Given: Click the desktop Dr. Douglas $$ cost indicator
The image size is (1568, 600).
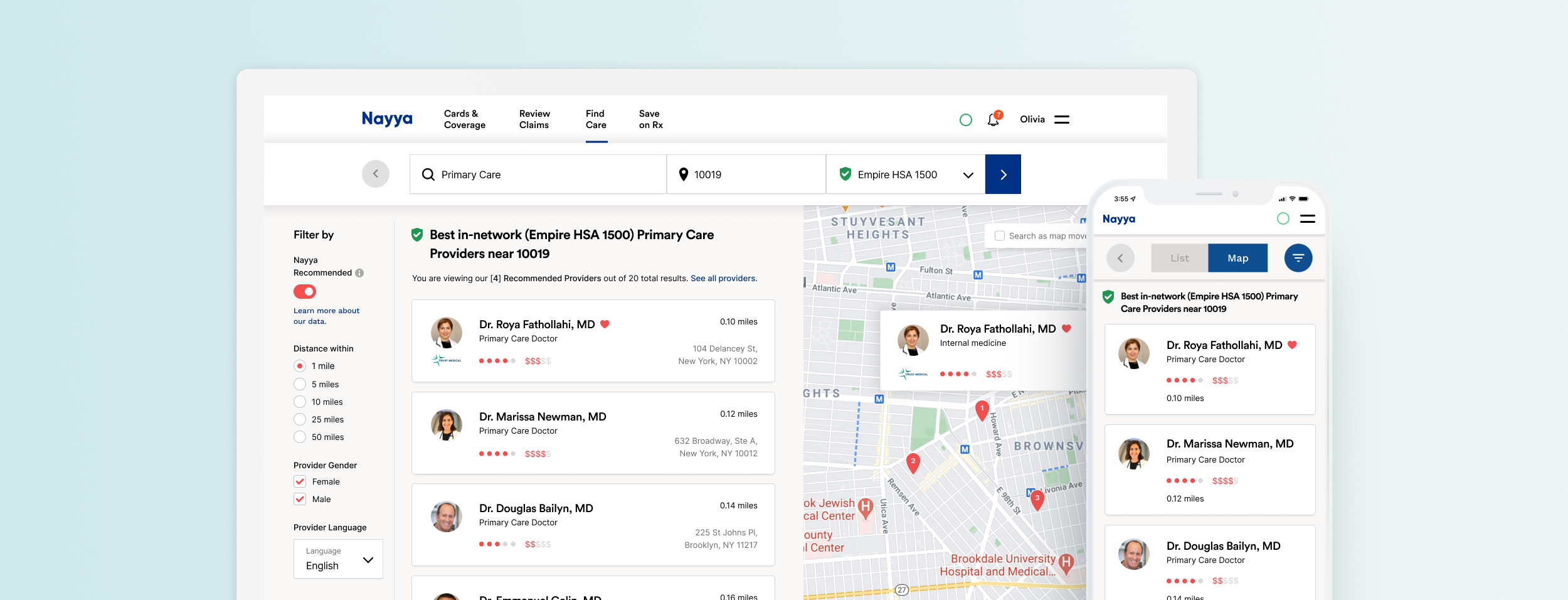Looking at the screenshot, I should pos(538,544).
